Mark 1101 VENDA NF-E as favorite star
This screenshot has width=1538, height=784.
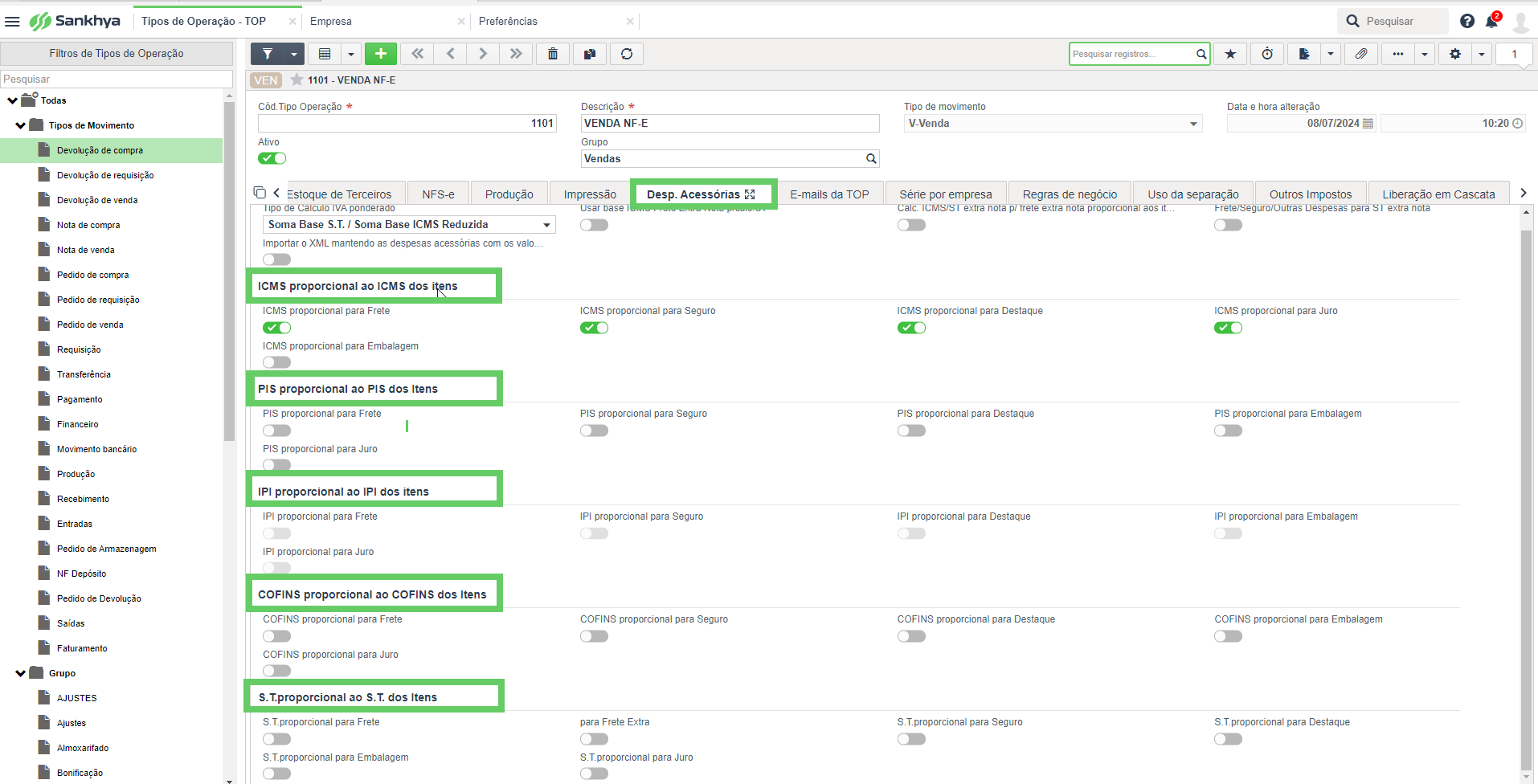click(x=297, y=80)
